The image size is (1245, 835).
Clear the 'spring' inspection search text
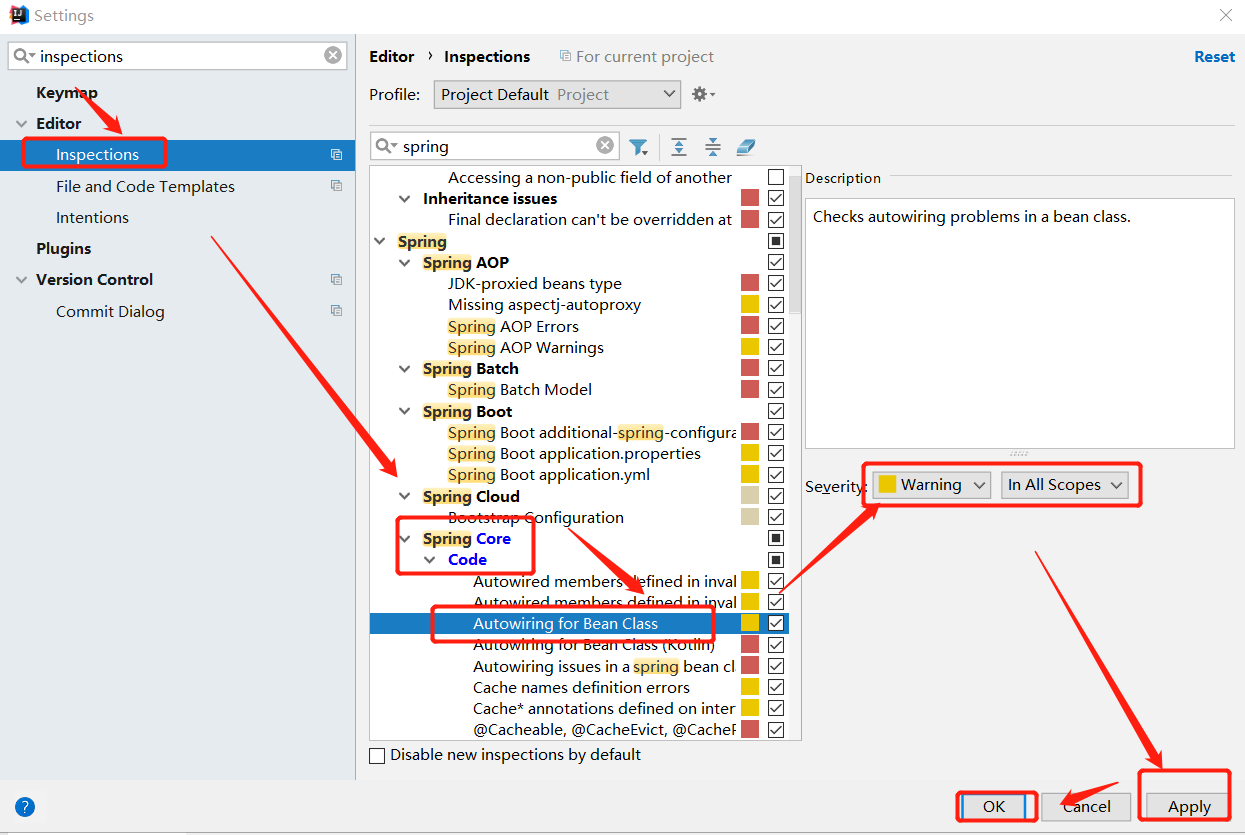605,146
